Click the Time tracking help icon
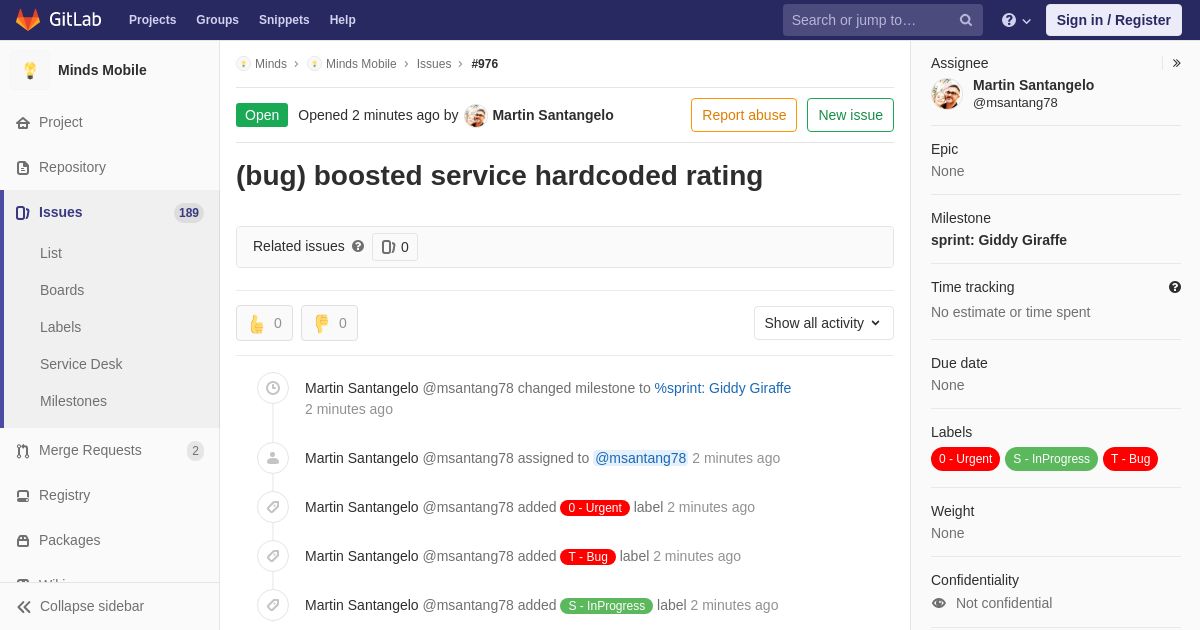 [x=1175, y=287]
